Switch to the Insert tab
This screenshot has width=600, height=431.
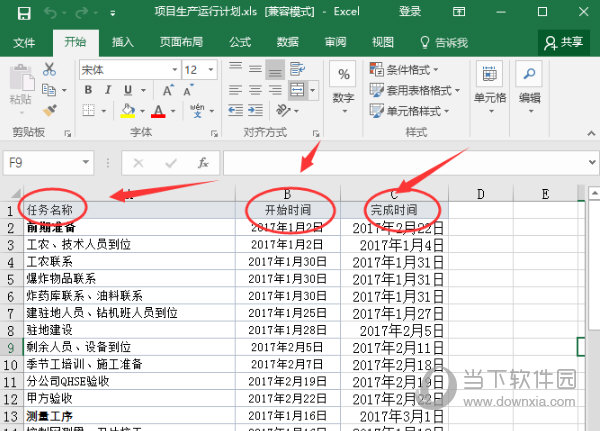(123, 42)
